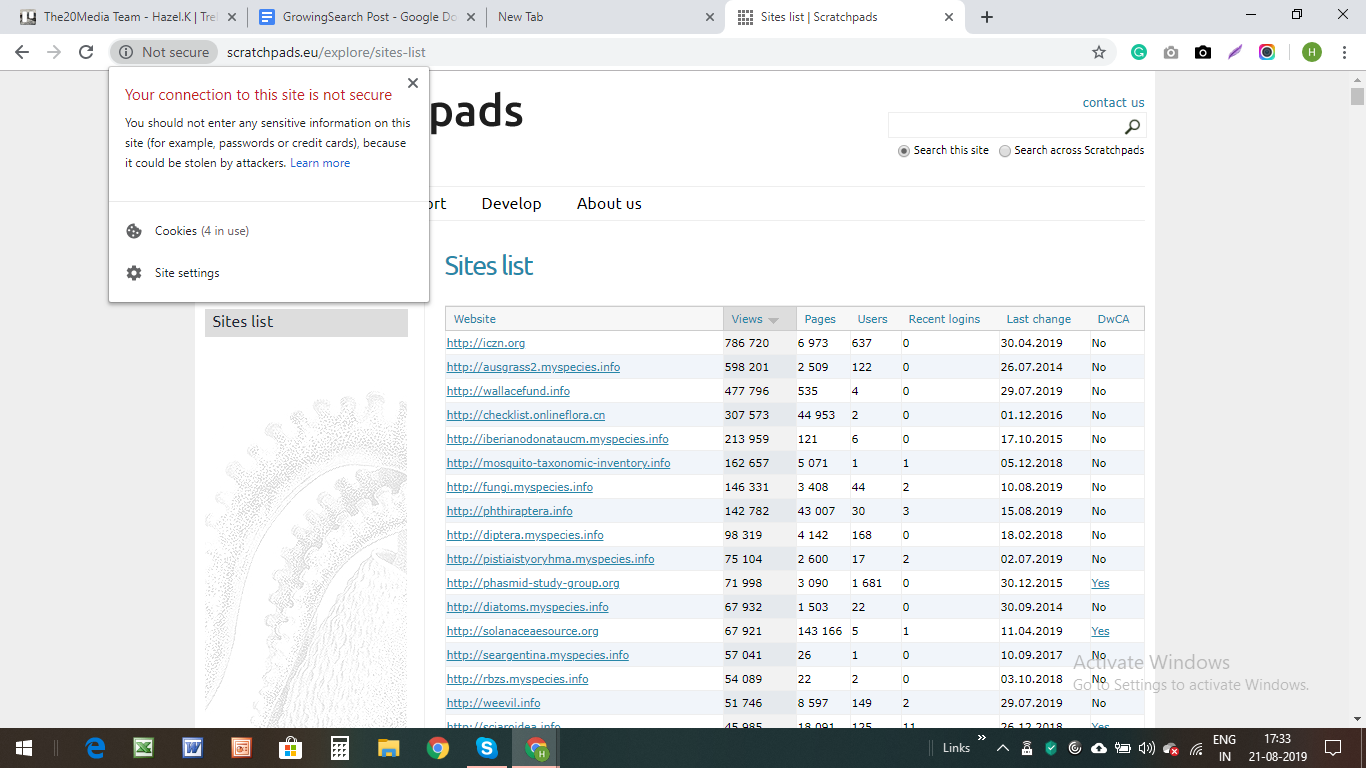Viewport: 1366px width, 768px height.
Task: Open the Cookies entry in the popup
Action: click(202, 231)
